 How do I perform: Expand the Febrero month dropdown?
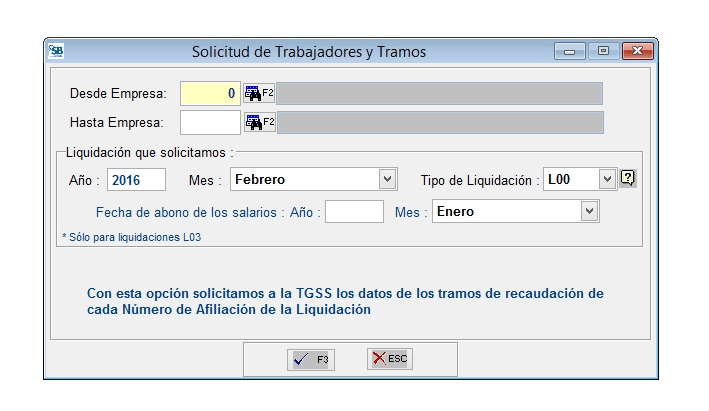pos(387,179)
